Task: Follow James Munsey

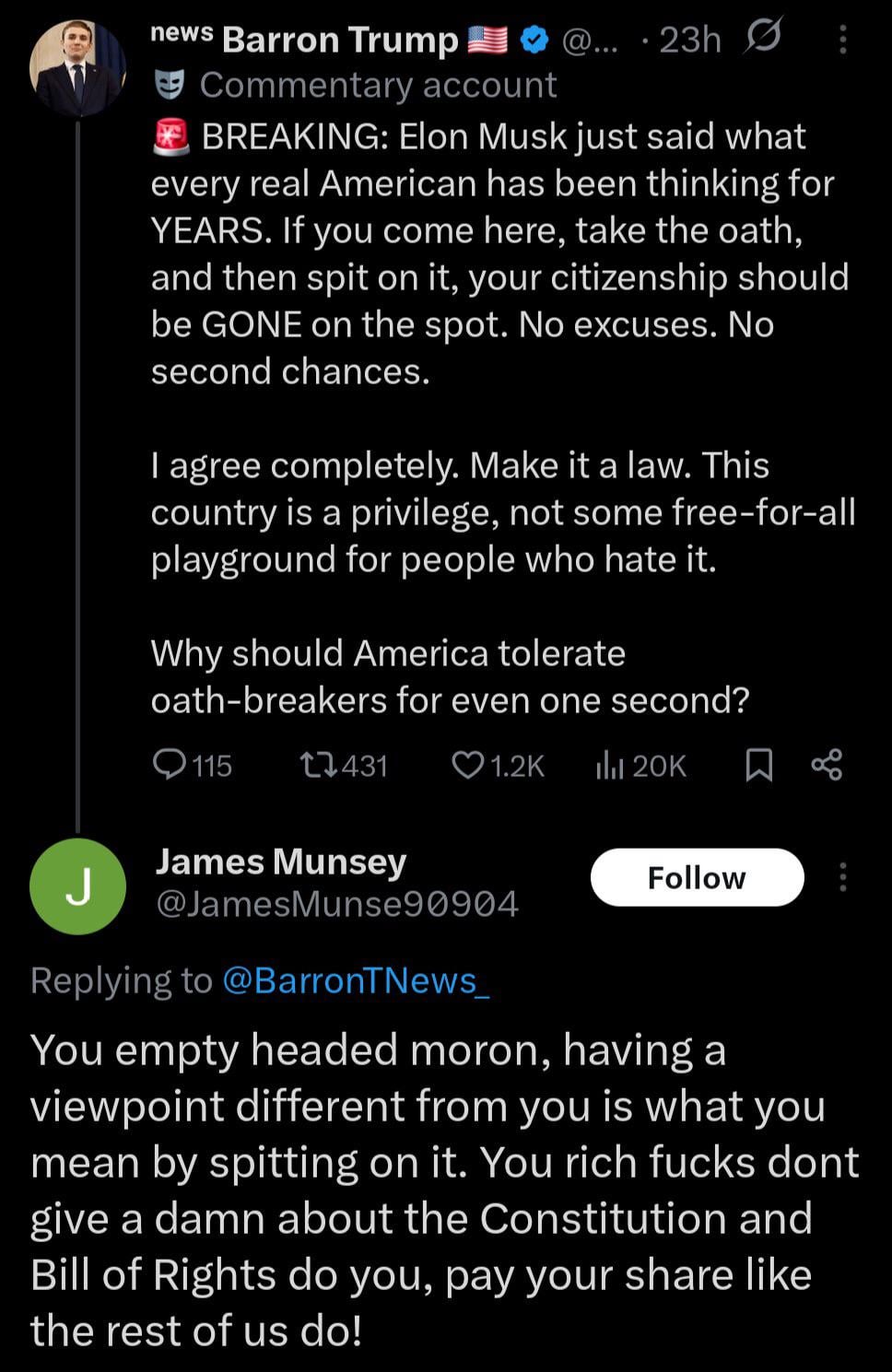Action: click(697, 877)
